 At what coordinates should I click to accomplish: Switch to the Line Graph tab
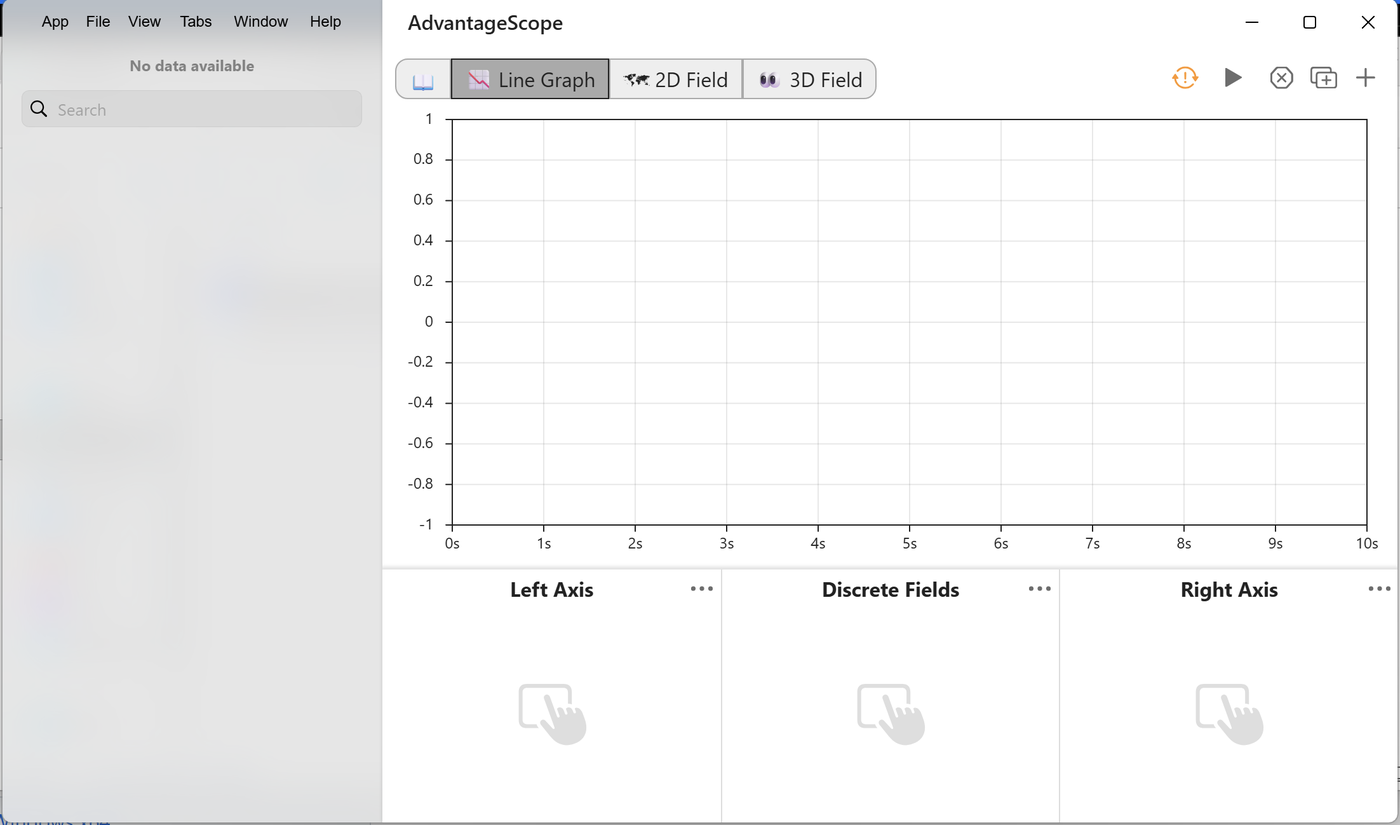pos(530,80)
